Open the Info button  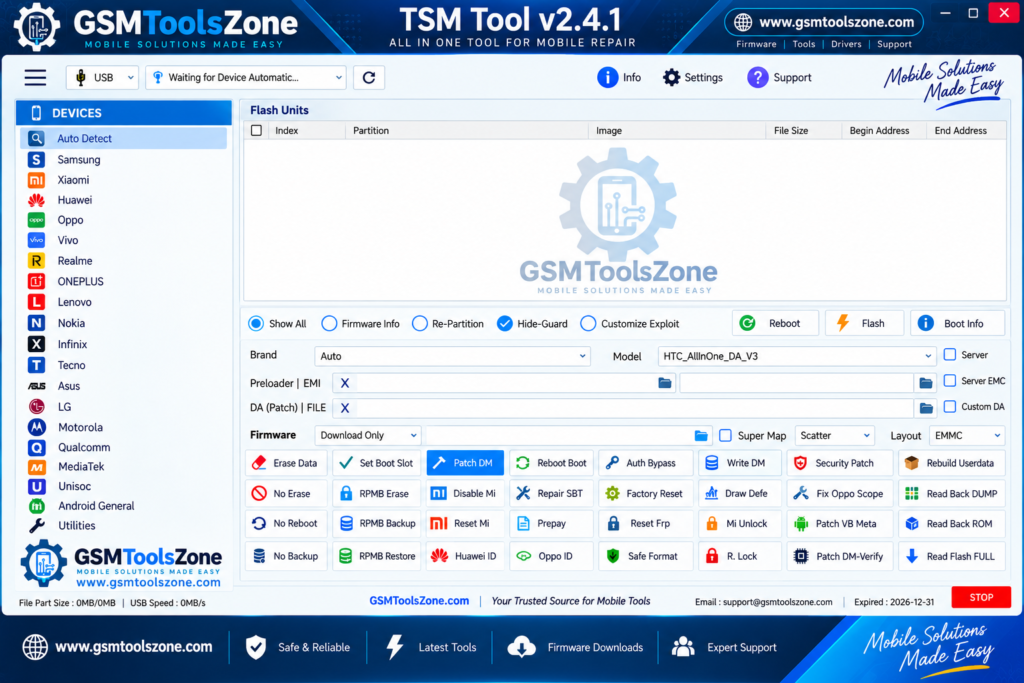coord(619,78)
